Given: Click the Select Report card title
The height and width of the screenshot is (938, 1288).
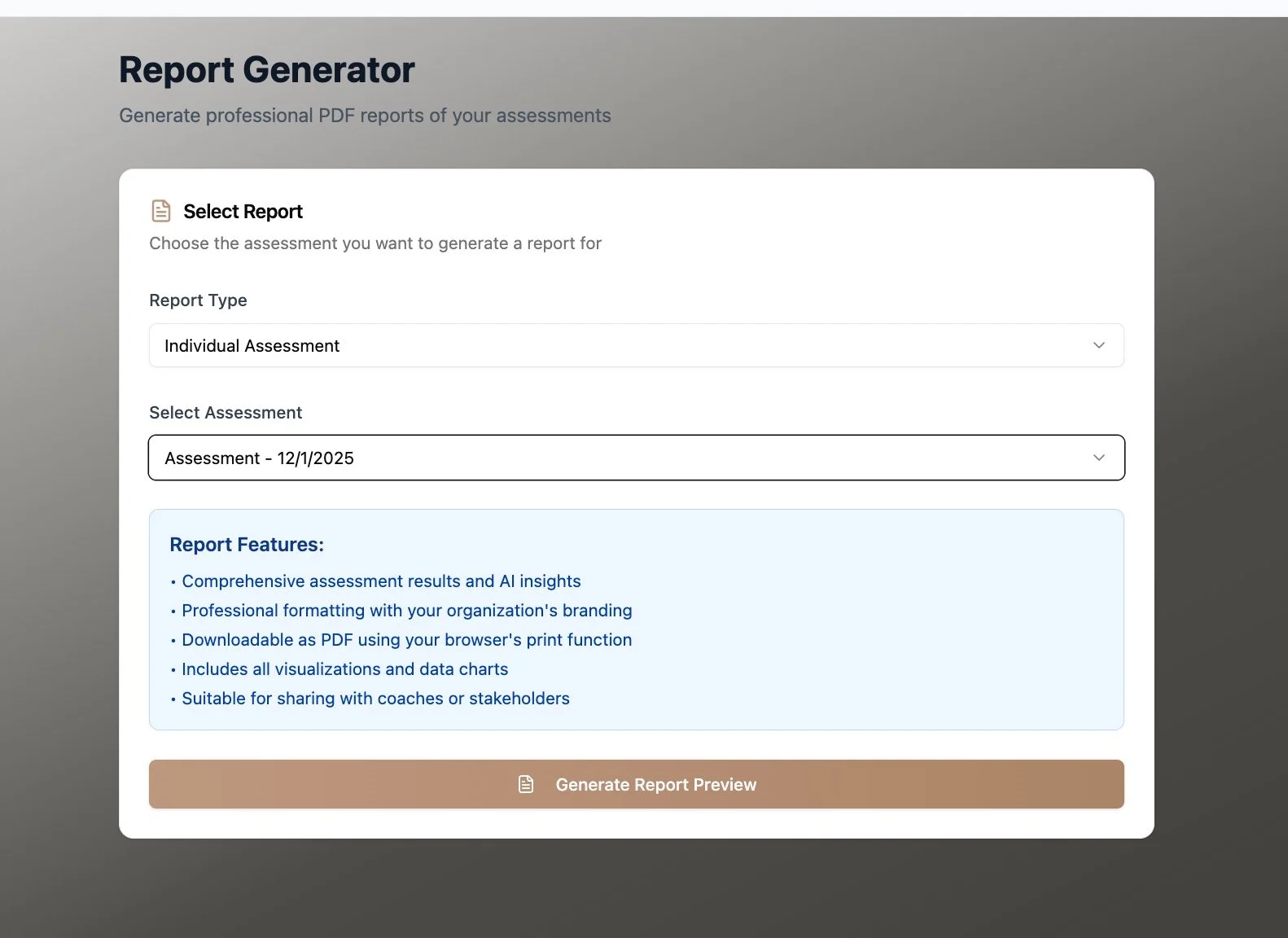Looking at the screenshot, I should click(x=243, y=212).
